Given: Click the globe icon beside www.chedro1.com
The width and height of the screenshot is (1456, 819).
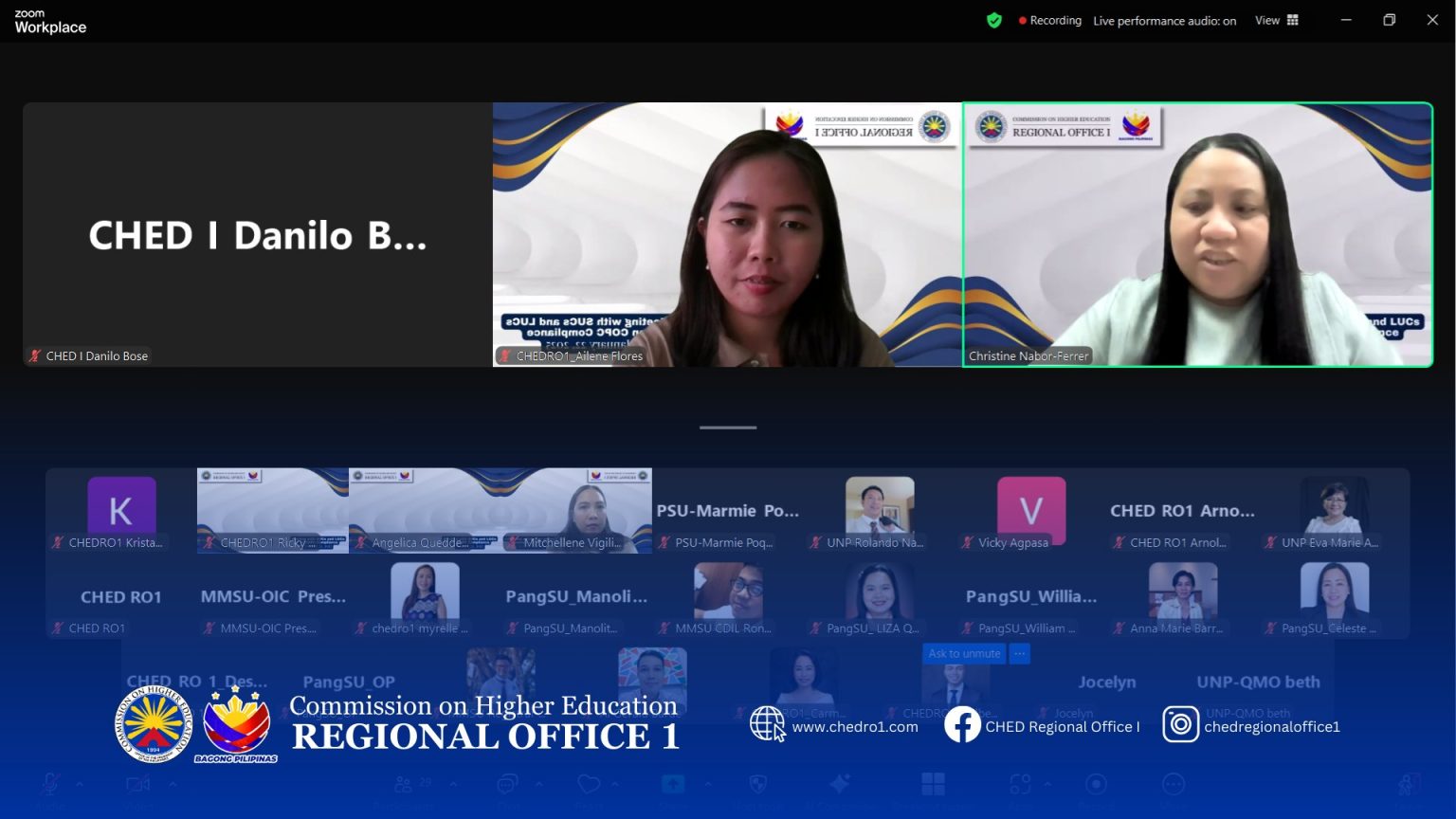Looking at the screenshot, I should point(767,724).
